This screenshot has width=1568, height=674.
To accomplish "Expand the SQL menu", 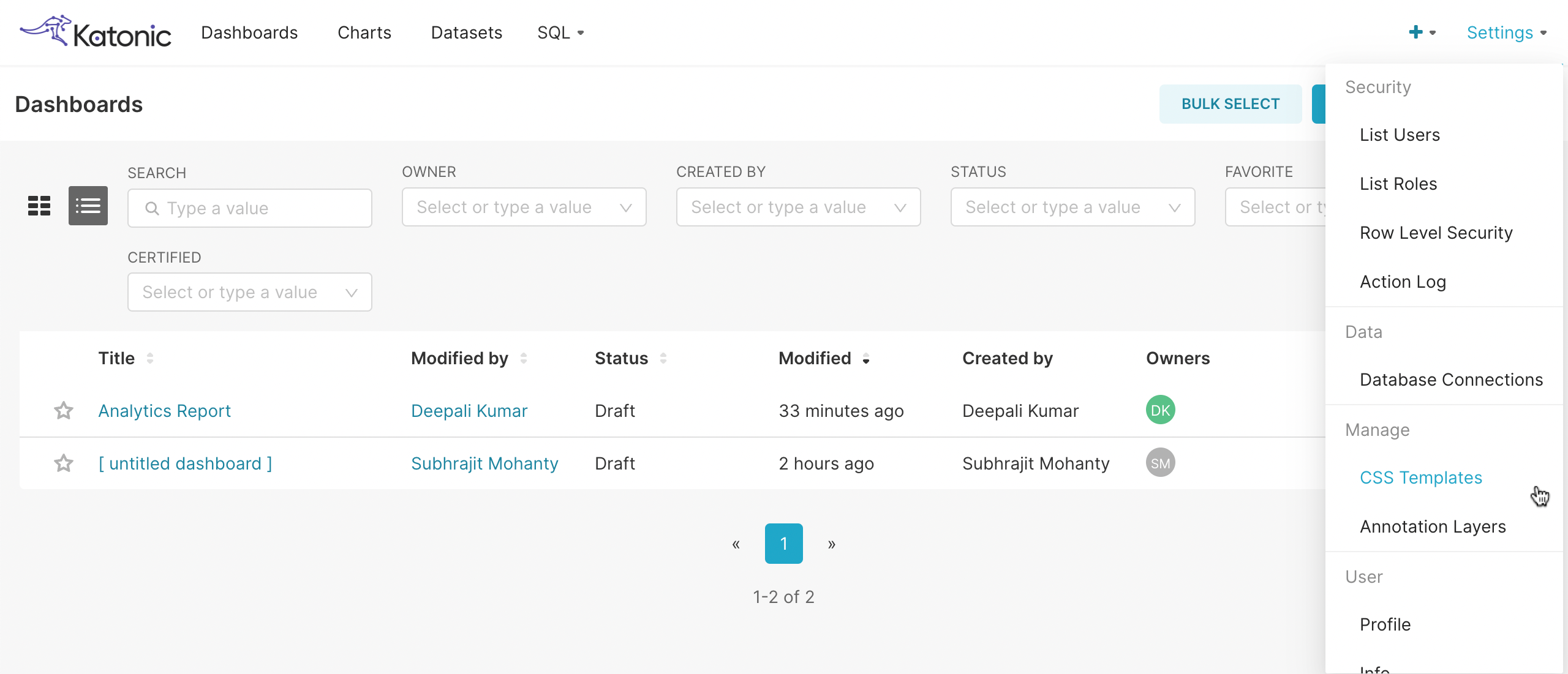I will [560, 32].
